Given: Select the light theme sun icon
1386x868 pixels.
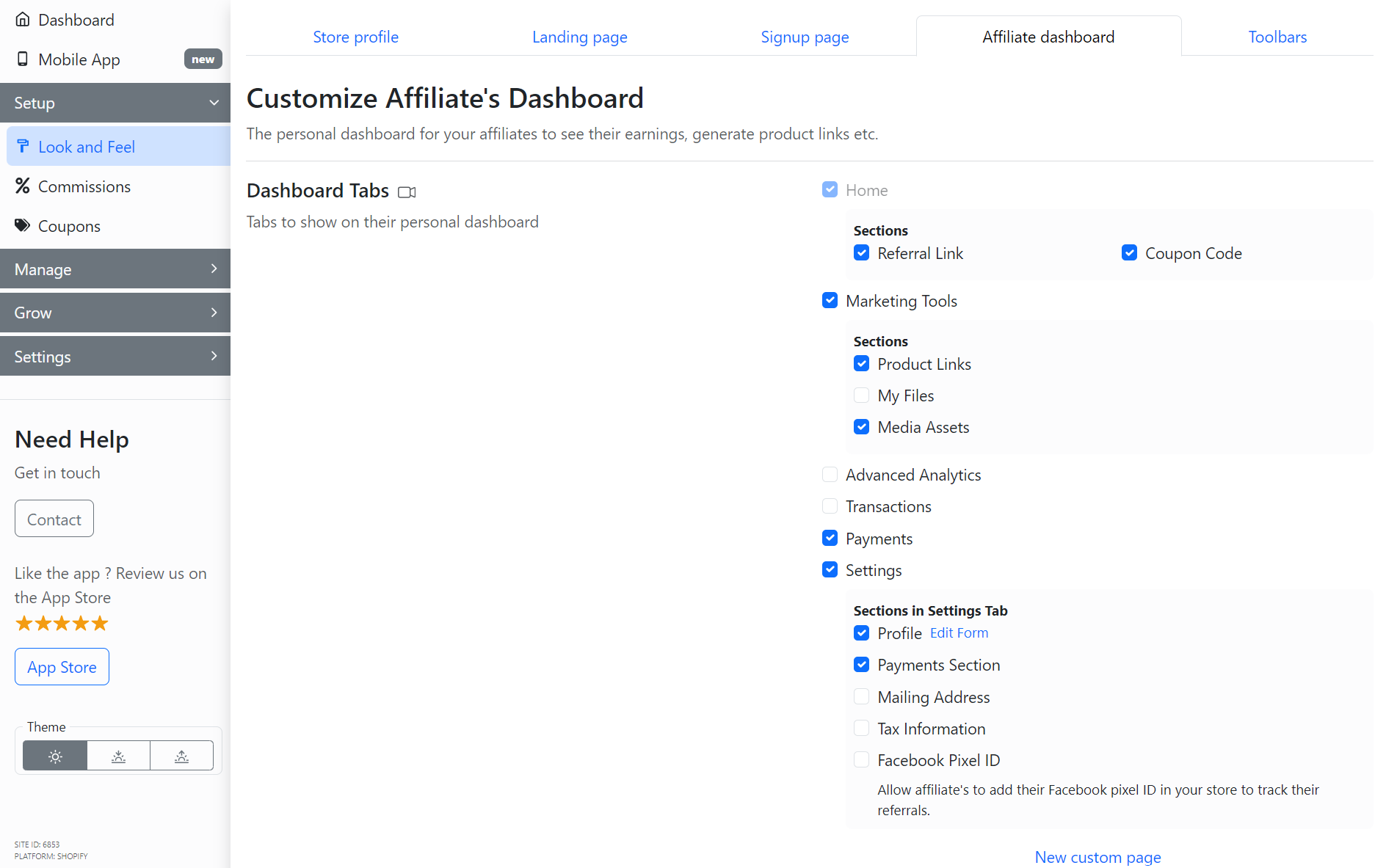Looking at the screenshot, I should 55,756.
